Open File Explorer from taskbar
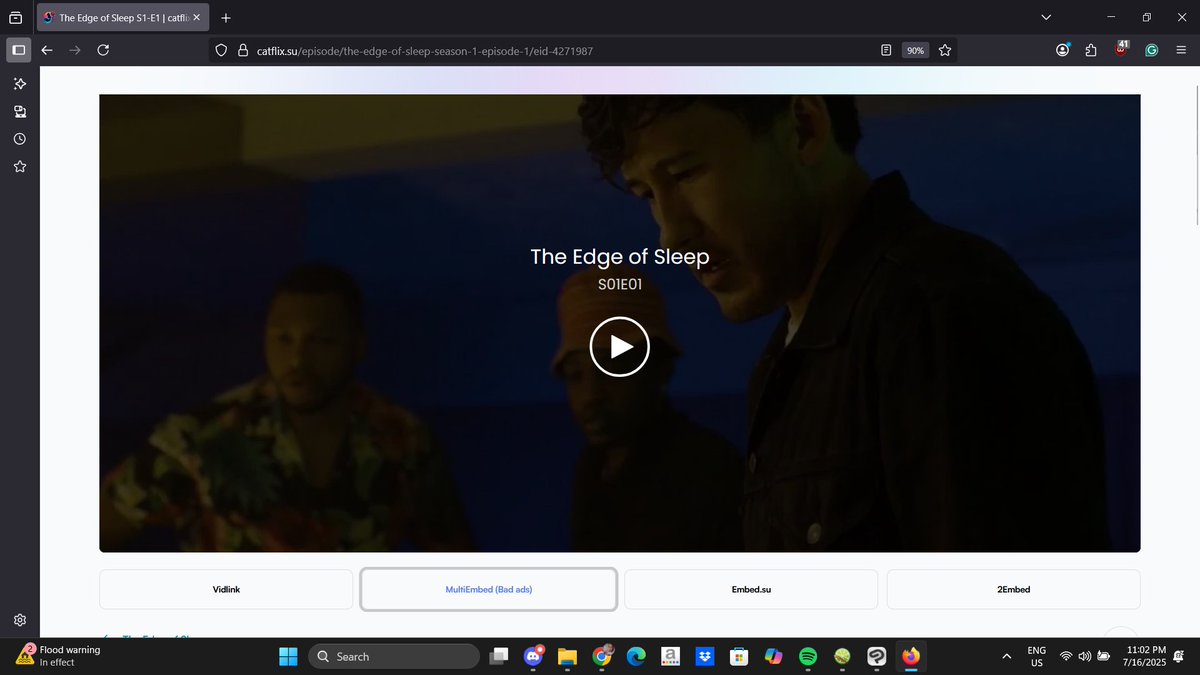This screenshot has width=1200, height=675. tap(567, 656)
